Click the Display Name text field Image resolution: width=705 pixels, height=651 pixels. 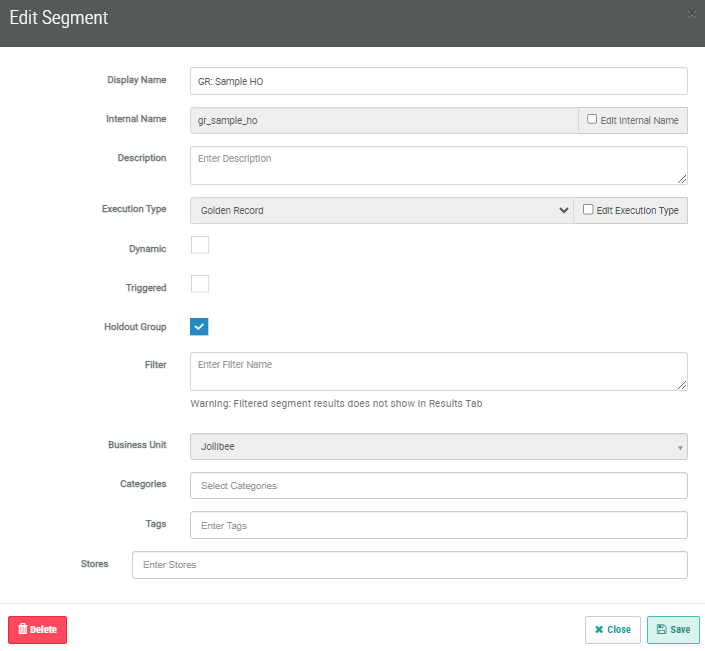pos(438,81)
